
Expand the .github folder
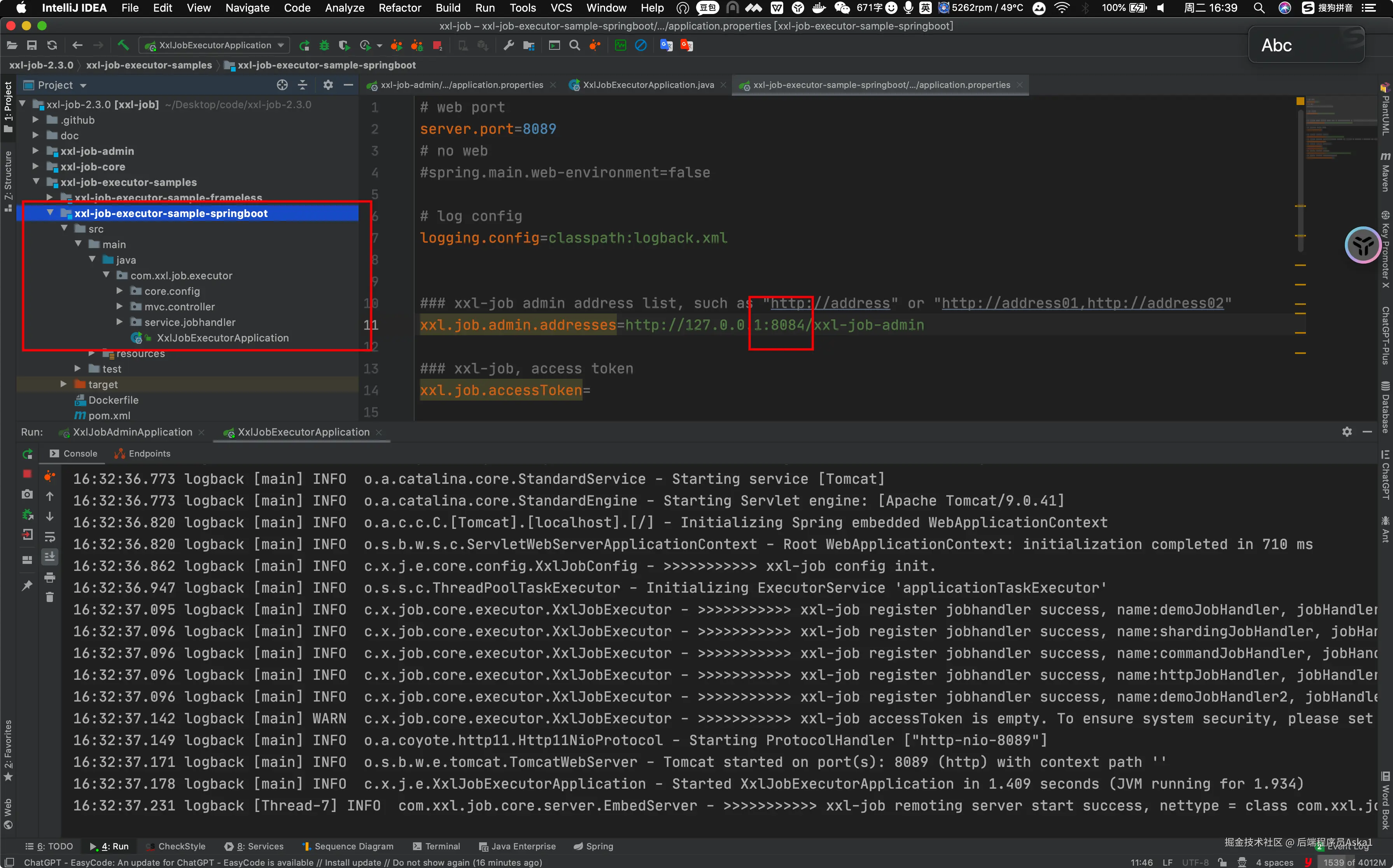click(x=36, y=119)
